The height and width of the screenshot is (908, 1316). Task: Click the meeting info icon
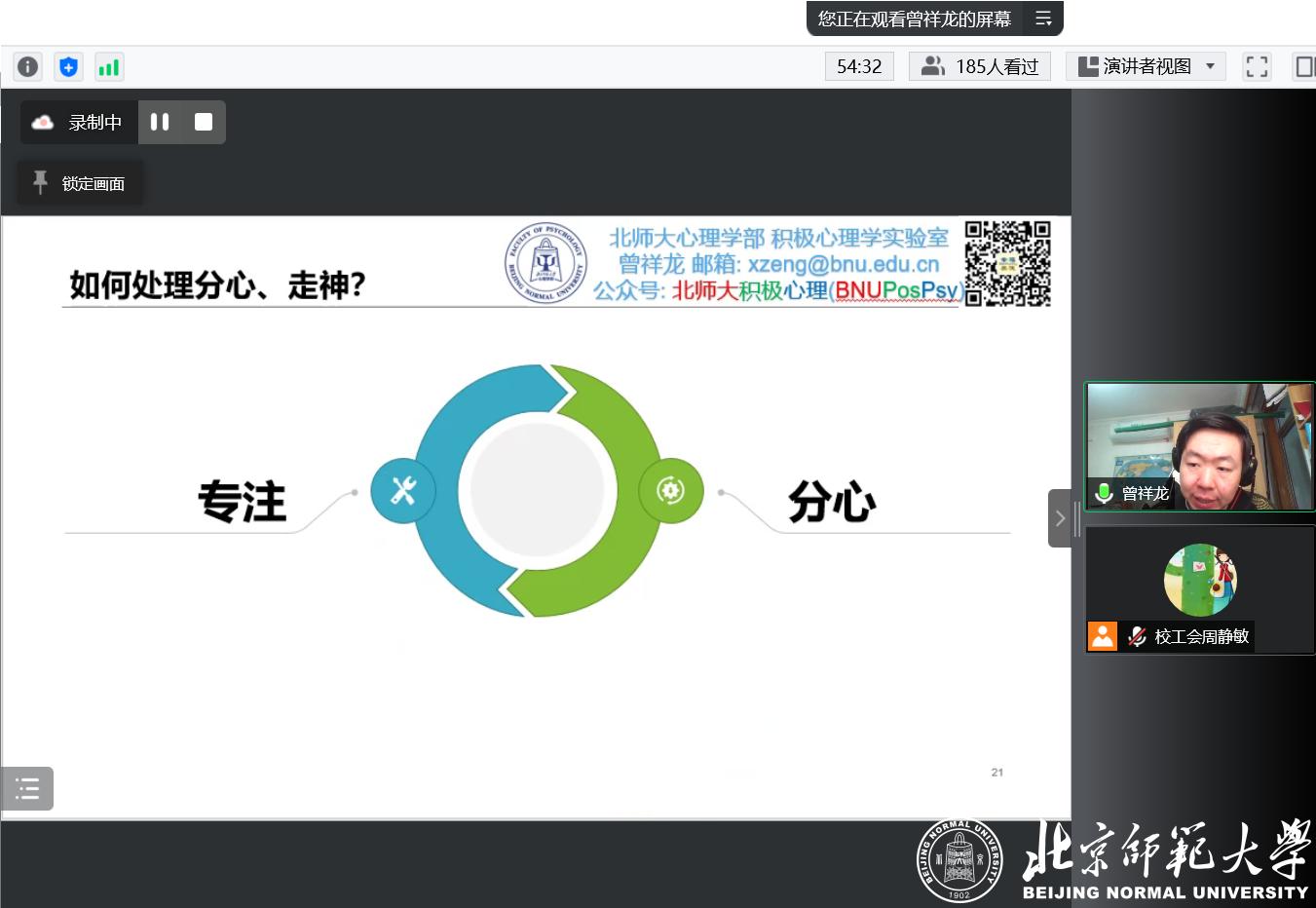[x=27, y=66]
